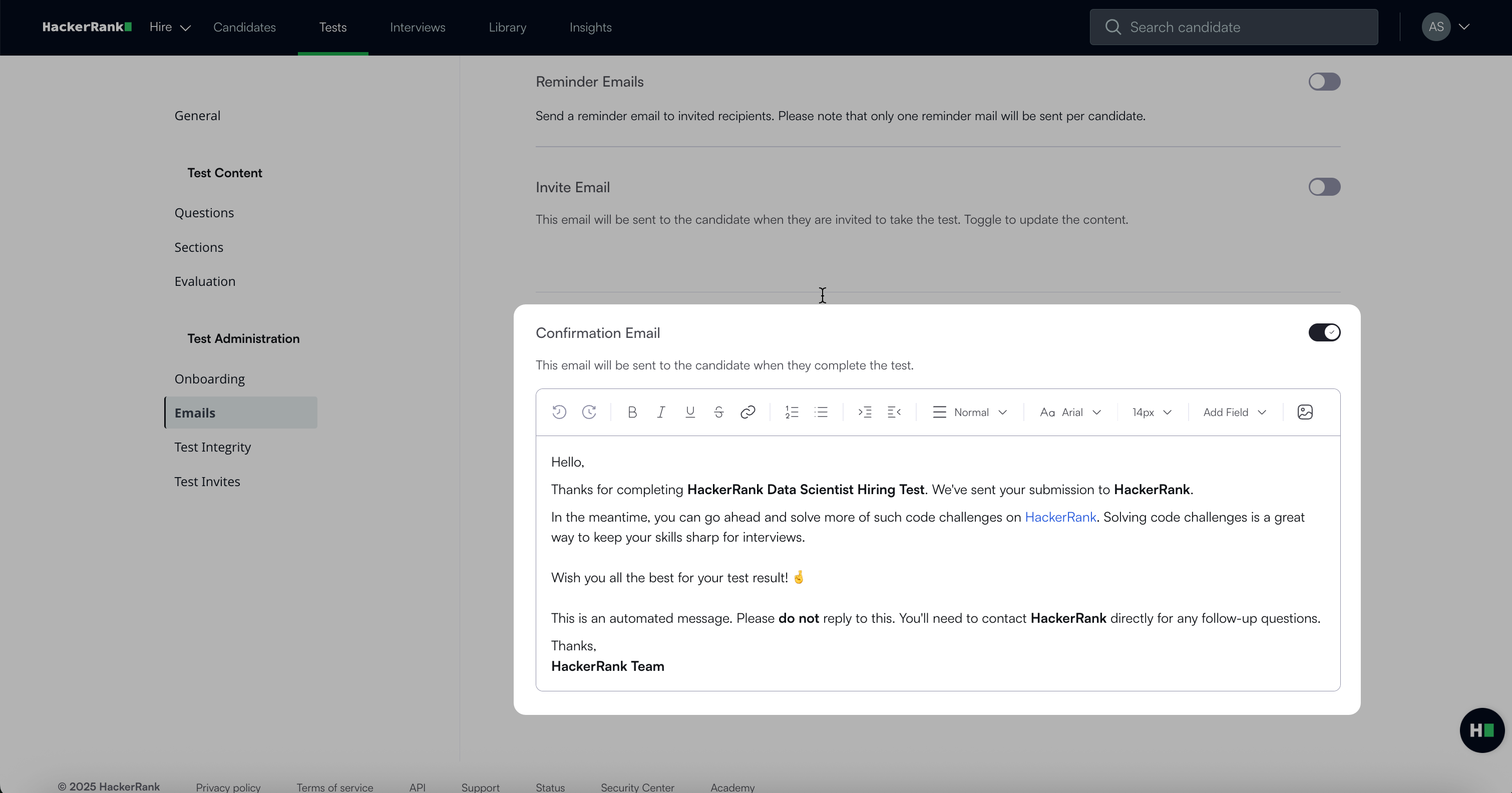Insert a numbered list
Screen dimensions: 1512x793
pos(792,412)
